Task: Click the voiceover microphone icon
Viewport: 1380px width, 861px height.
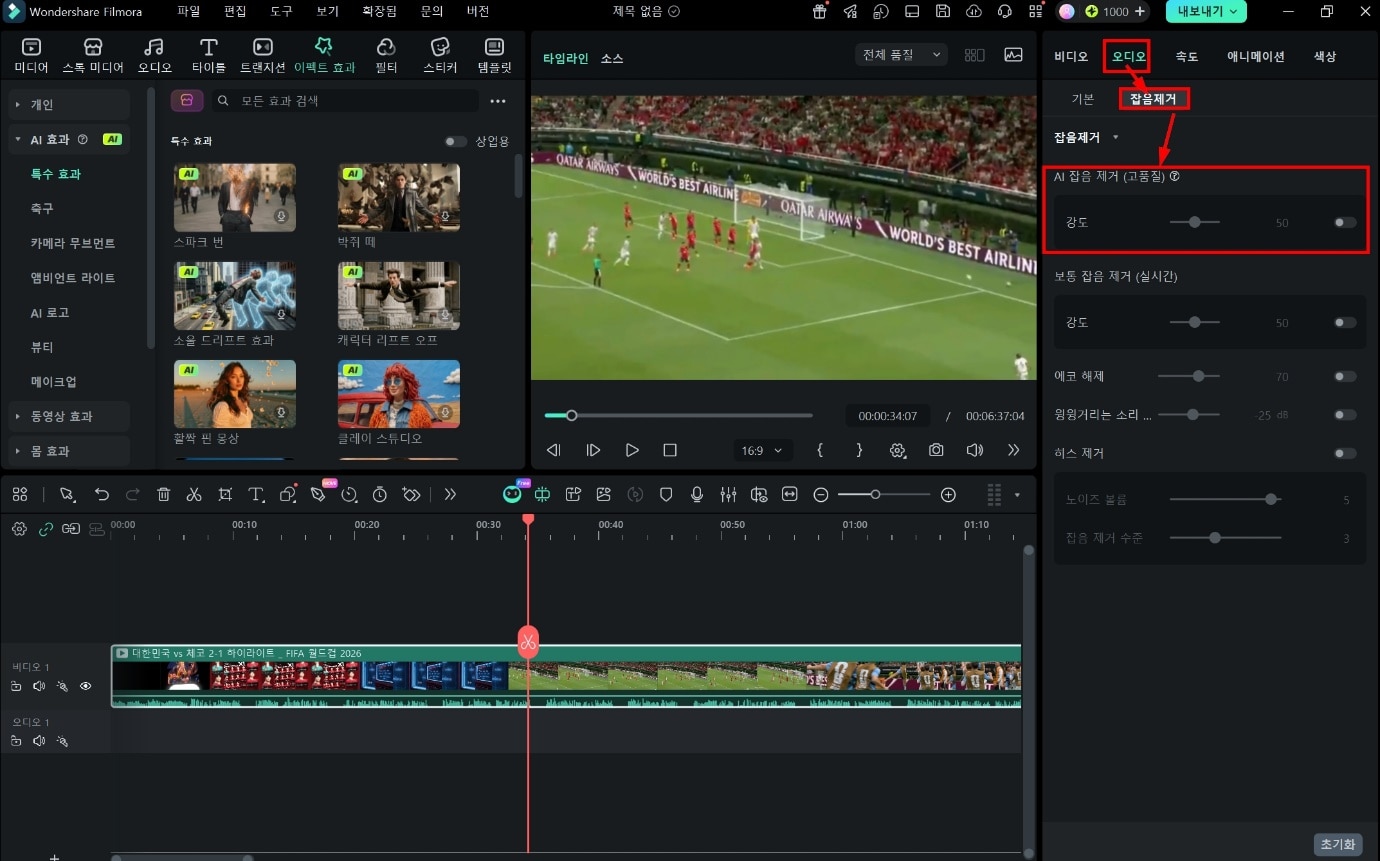Action: (x=697, y=494)
